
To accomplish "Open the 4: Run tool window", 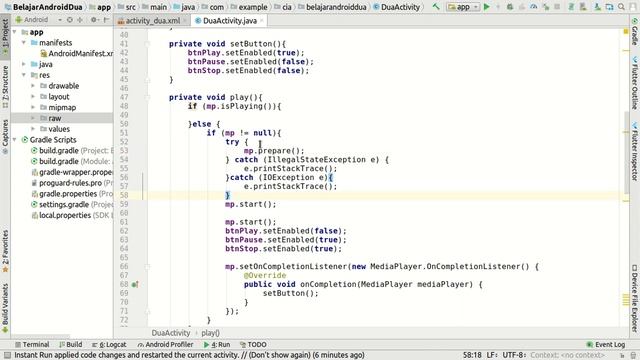I will [217, 344].
